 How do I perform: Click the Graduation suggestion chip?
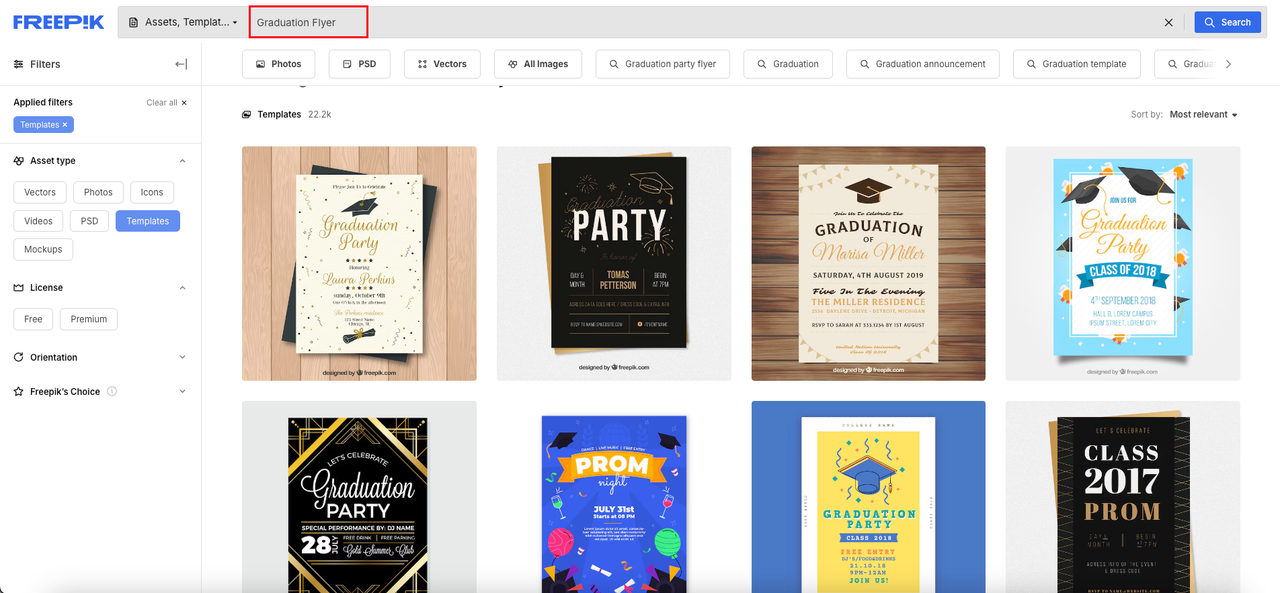pyautogui.click(x=788, y=64)
